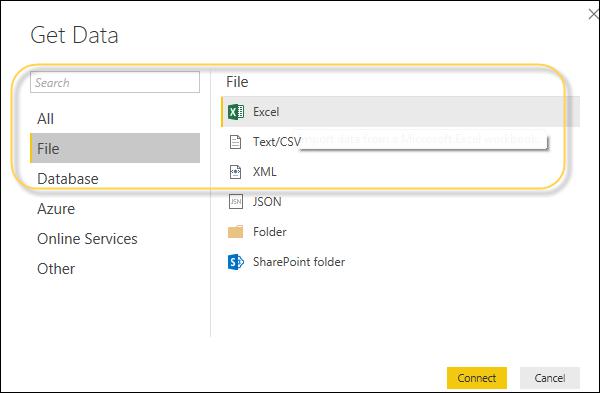Close the Get Data dialog
The width and height of the screenshot is (600, 393).
click(x=594, y=15)
